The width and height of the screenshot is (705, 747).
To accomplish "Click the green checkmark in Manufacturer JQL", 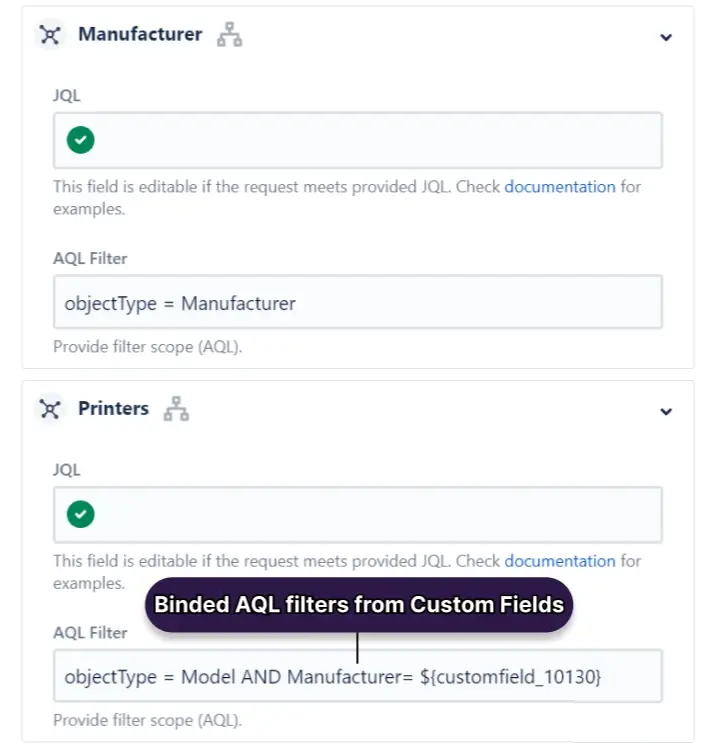I will (x=81, y=140).
